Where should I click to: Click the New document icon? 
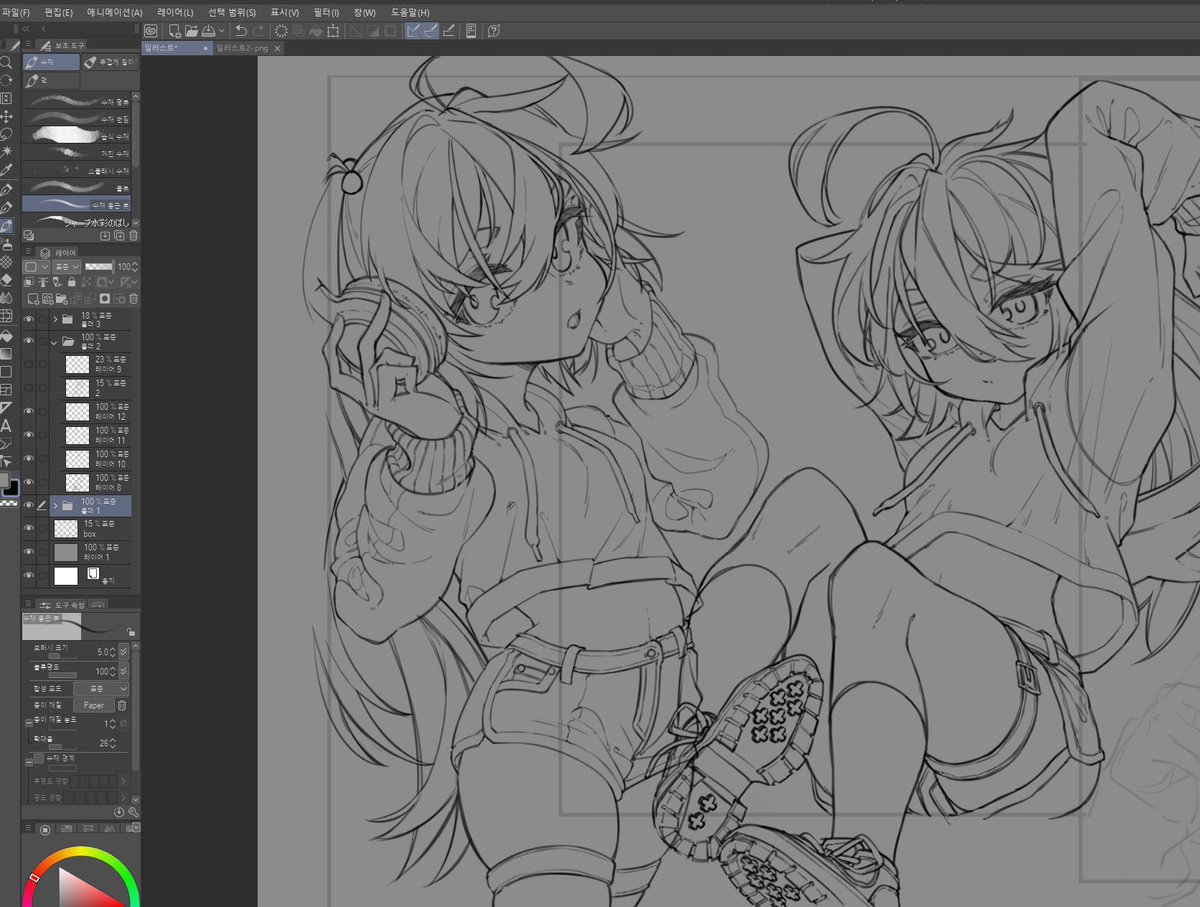pos(174,31)
